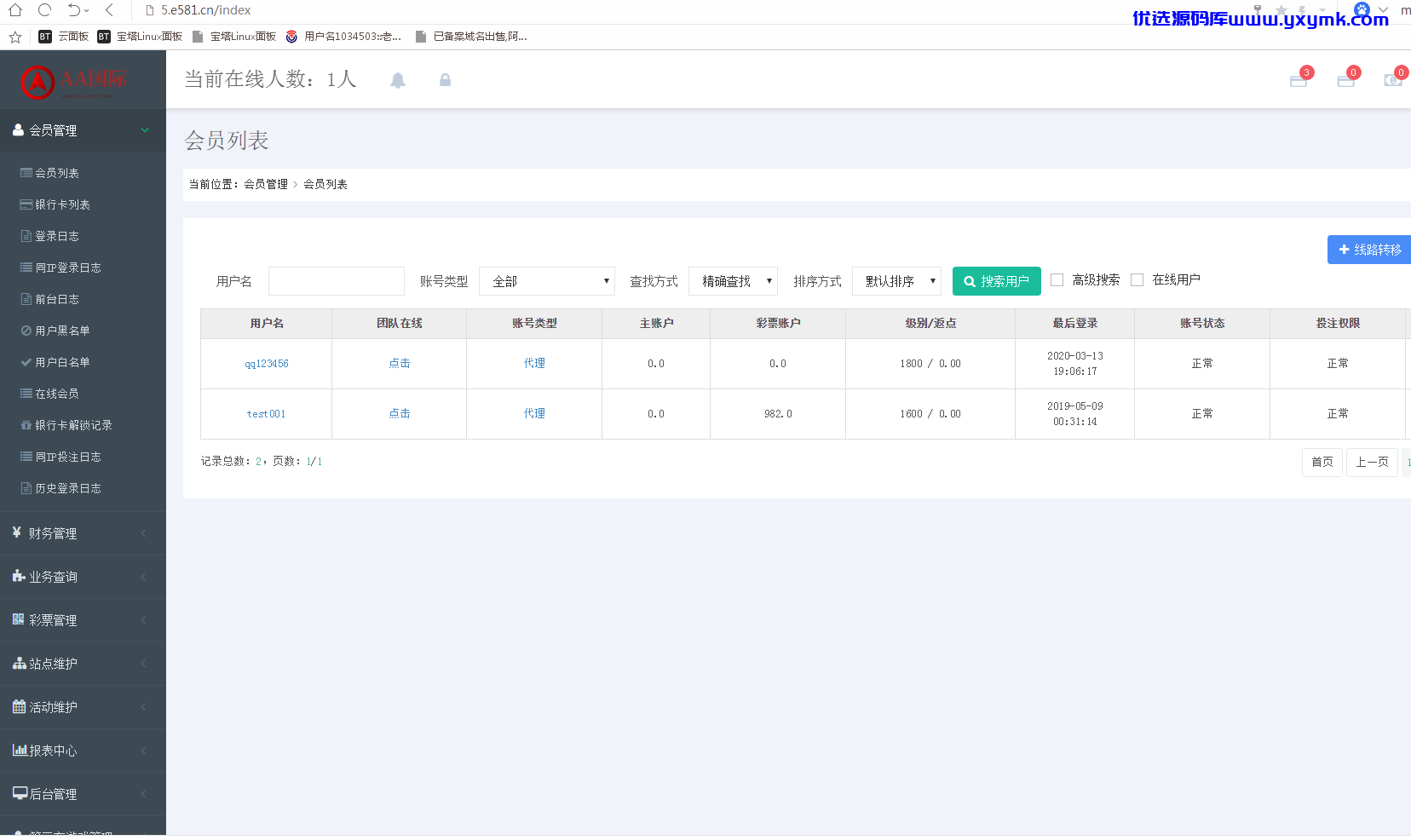
Task: Reload the page with browser refresh icon
Action: 44,10
